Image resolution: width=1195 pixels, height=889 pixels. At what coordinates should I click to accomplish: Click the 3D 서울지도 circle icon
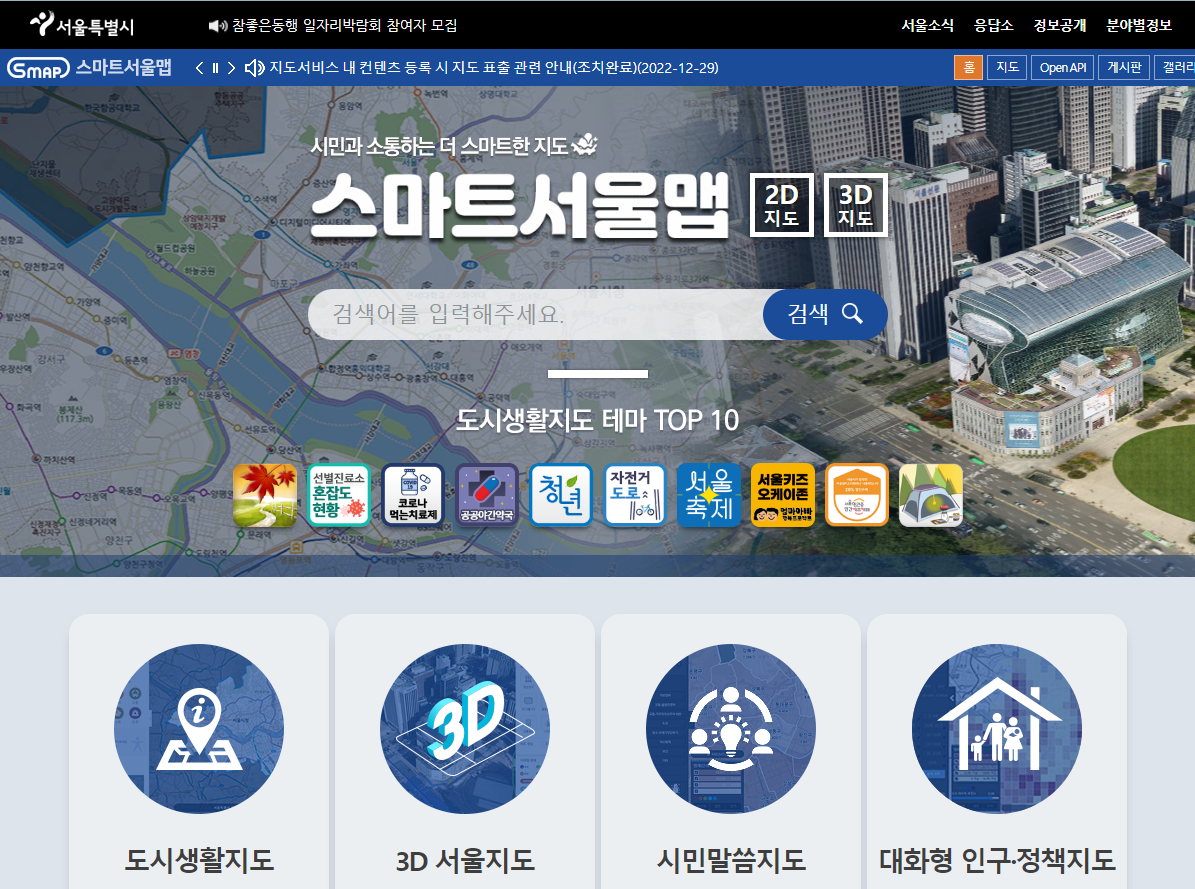coord(465,729)
